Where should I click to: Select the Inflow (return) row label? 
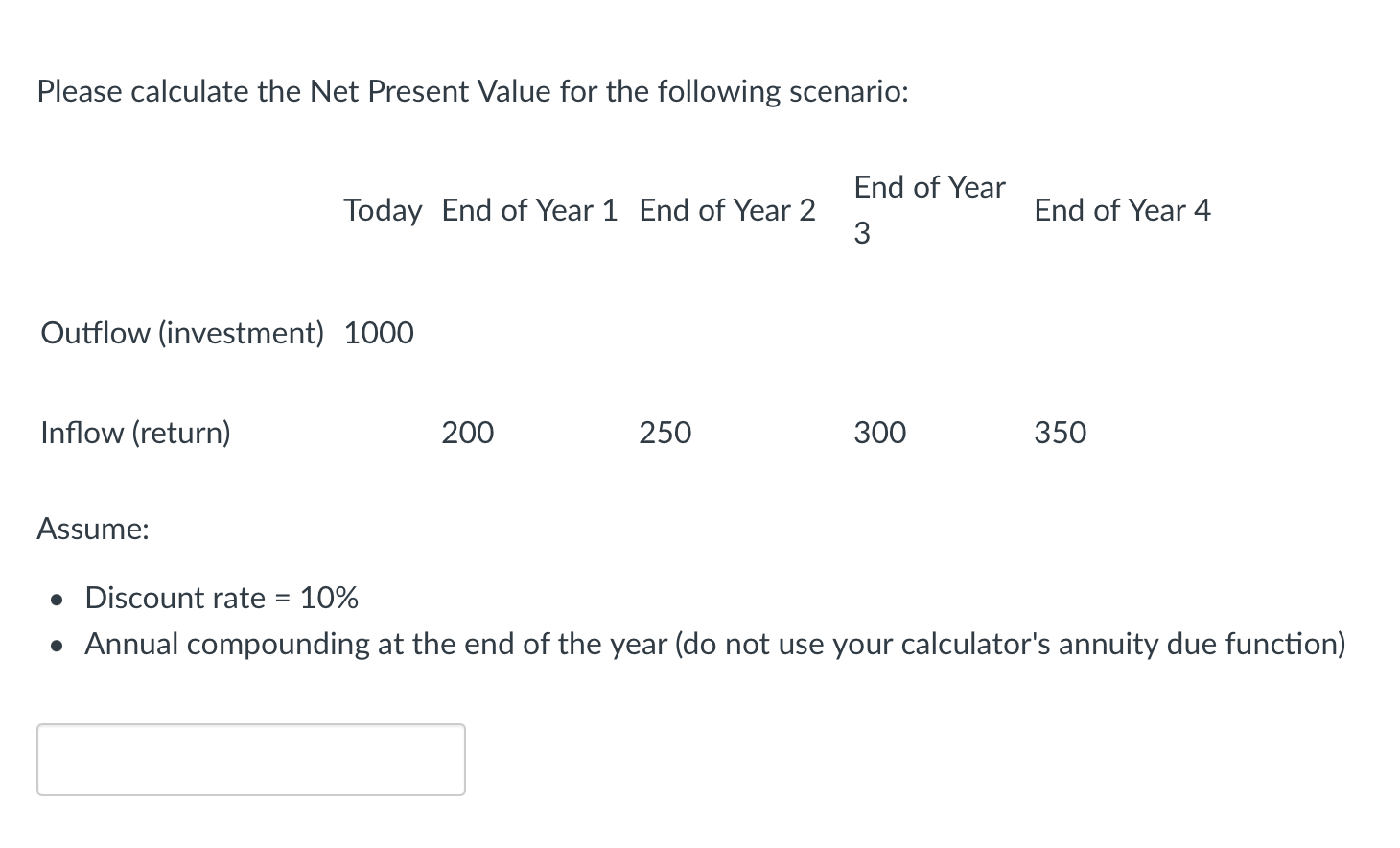(x=134, y=433)
